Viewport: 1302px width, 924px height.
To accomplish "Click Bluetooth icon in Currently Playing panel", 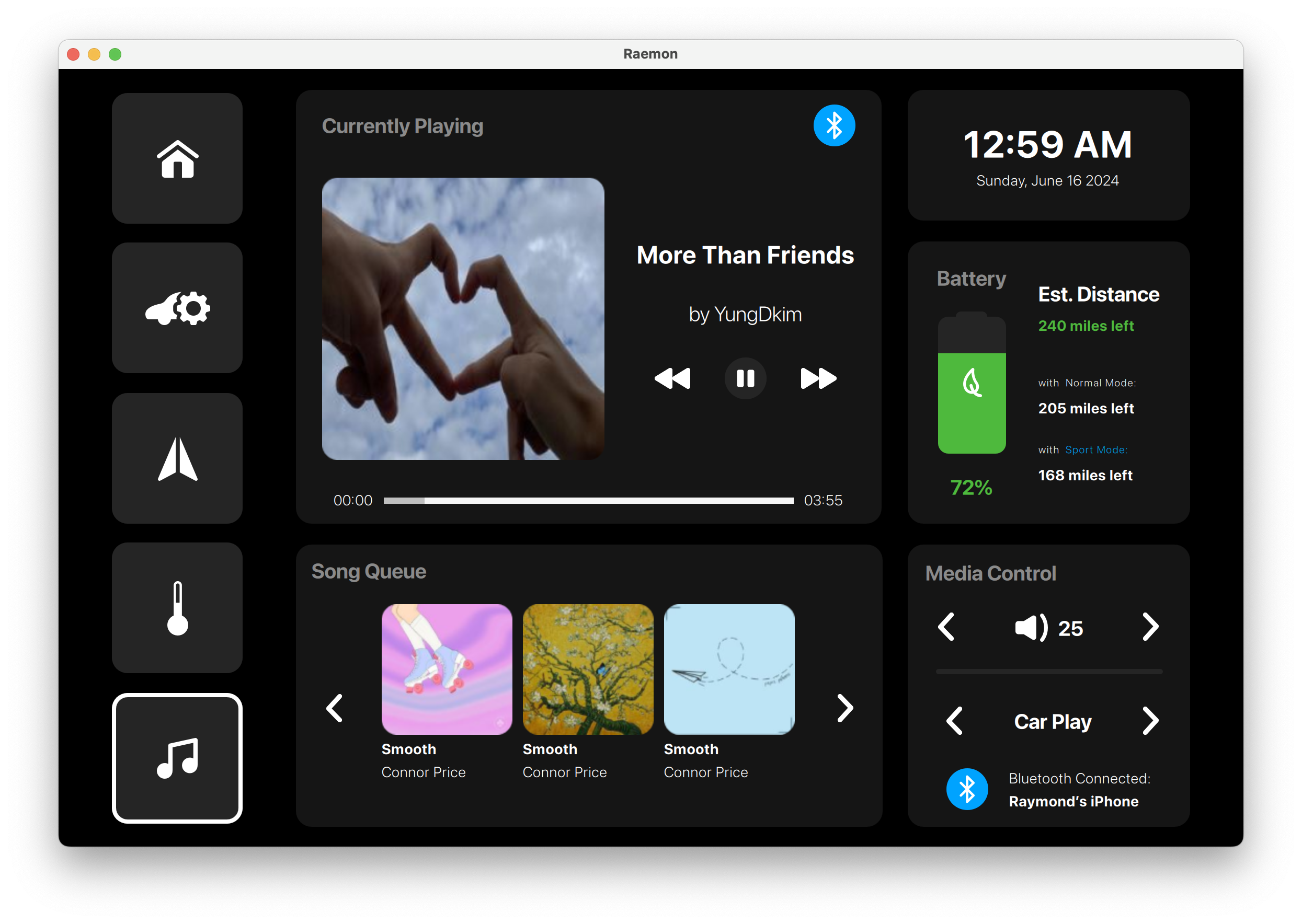I will click(x=834, y=125).
